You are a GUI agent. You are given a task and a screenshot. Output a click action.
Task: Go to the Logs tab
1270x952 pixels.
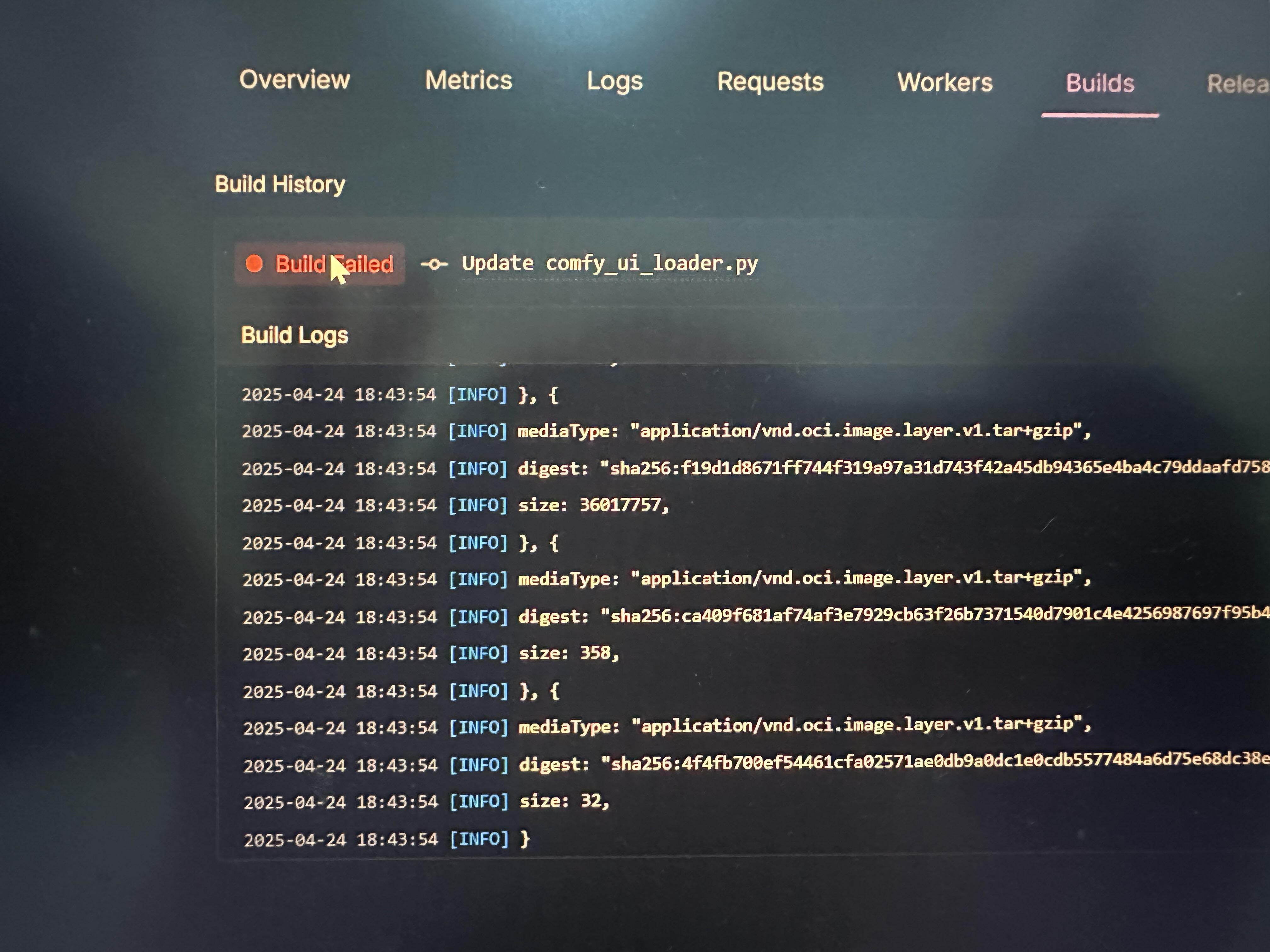[614, 82]
